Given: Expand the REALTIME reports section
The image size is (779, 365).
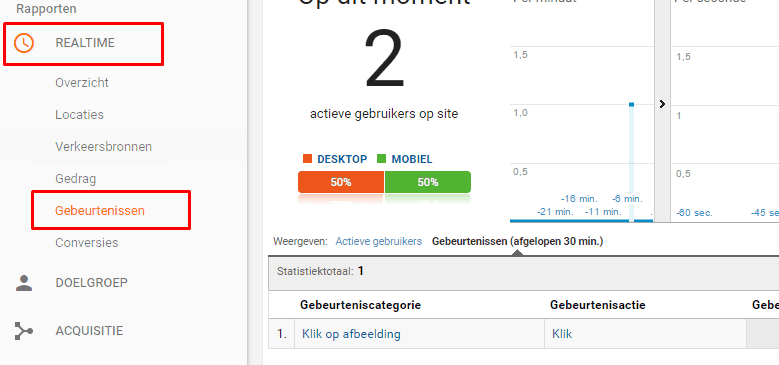Looking at the screenshot, I should pos(85,43).
